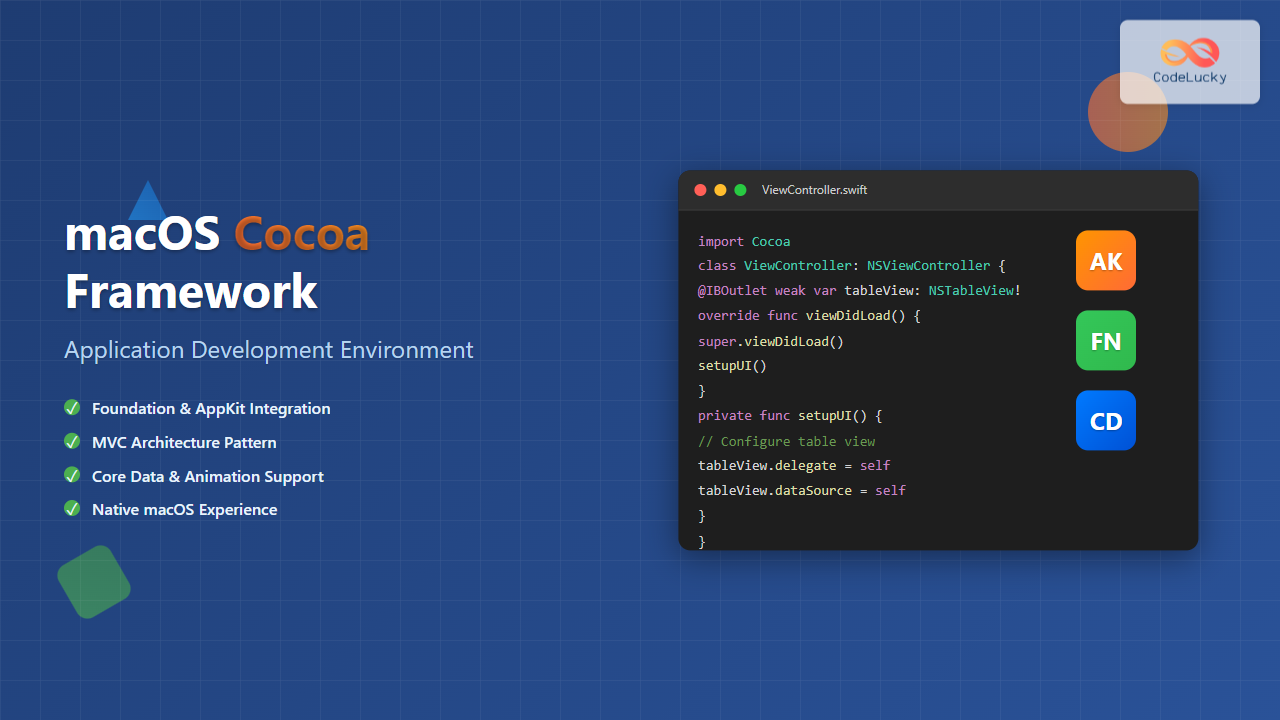Screen dimensions: 1280x720
Task: Click the 'import Cocoa' code line
Action: [x=744, y=241]
